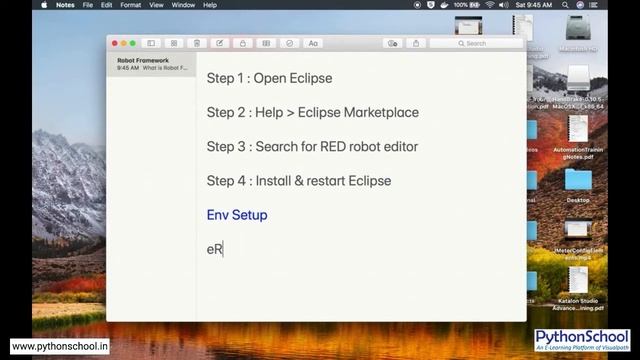Click the 'Step 1 : Open Eclipse' line

coord(269,78)
